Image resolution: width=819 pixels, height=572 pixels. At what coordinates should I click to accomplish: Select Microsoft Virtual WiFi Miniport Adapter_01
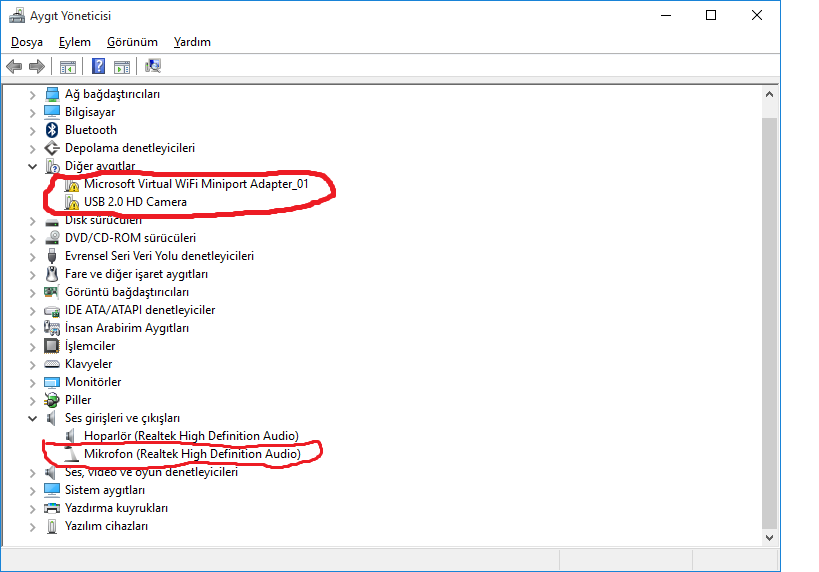pos(196,184)
